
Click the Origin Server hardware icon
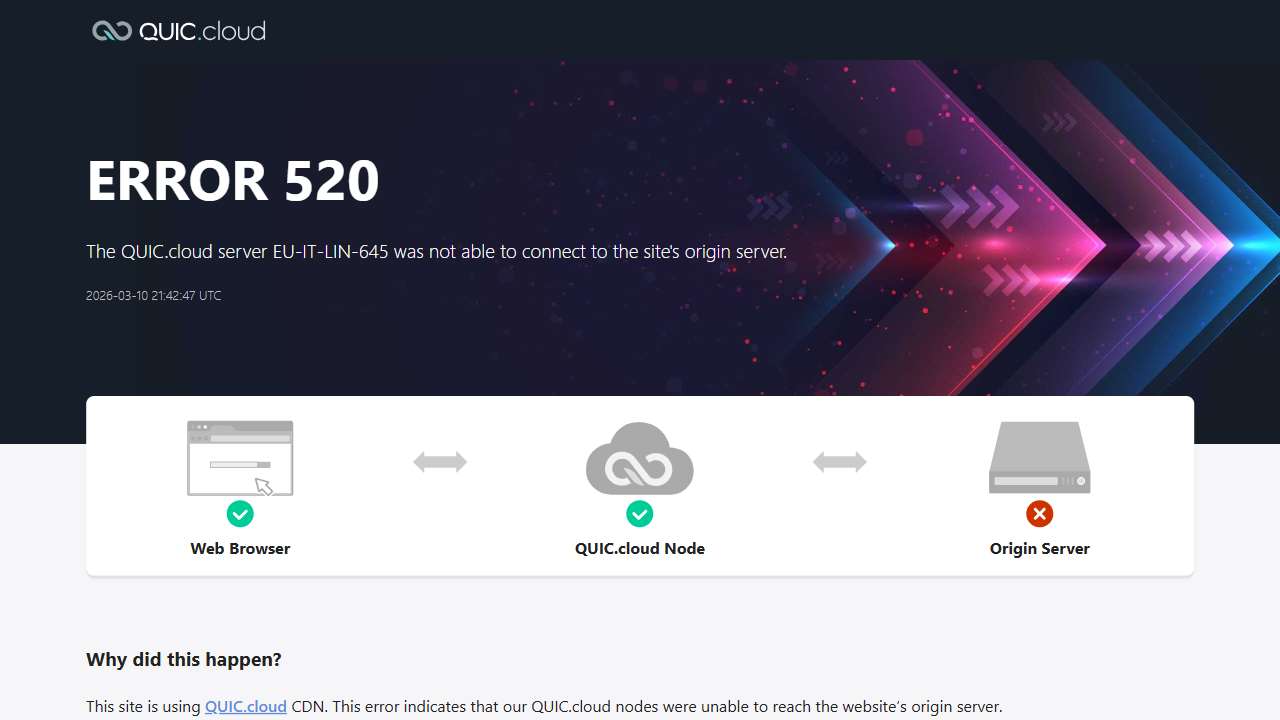pos(1040,458)
